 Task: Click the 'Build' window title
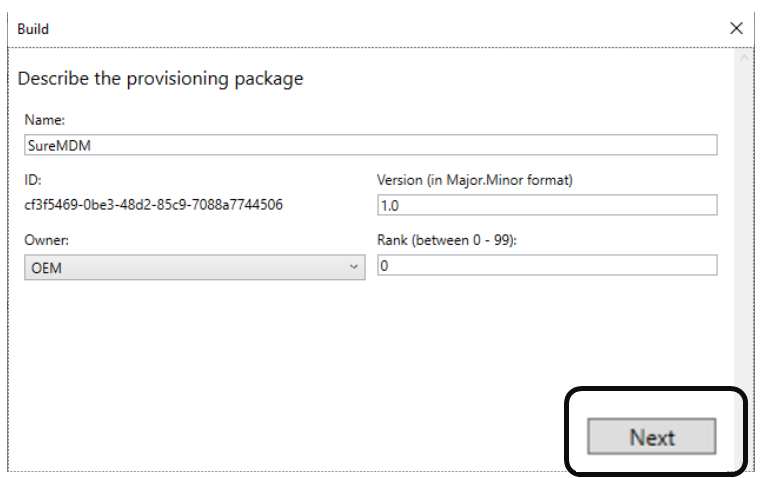33,29
